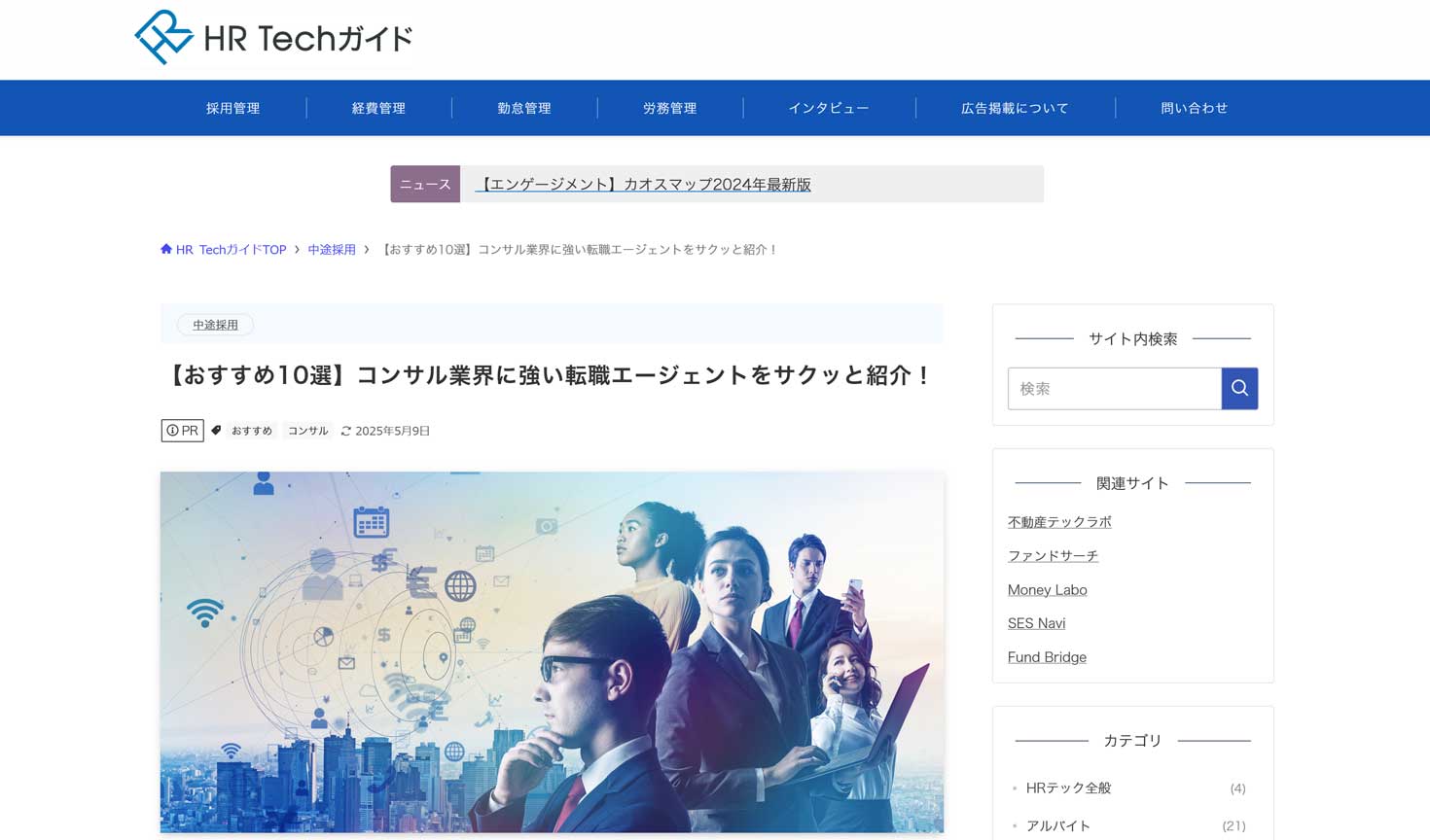Viewport: 1430px width, 840px height.
Task: Open the カオスマップ2024年最新版 news headline
Action: click(x=644, y=185)
